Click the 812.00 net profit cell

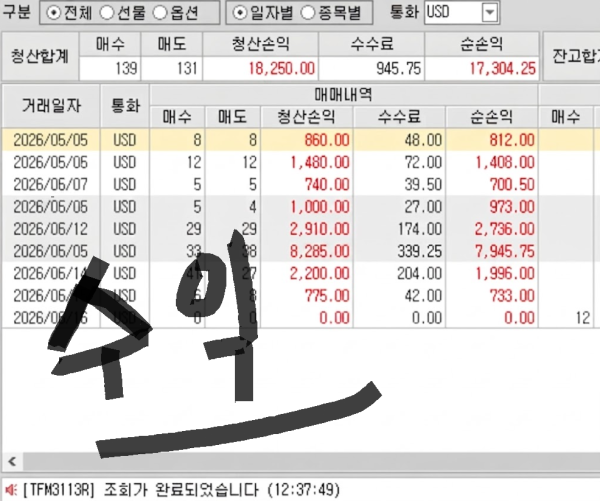[492, 140]
